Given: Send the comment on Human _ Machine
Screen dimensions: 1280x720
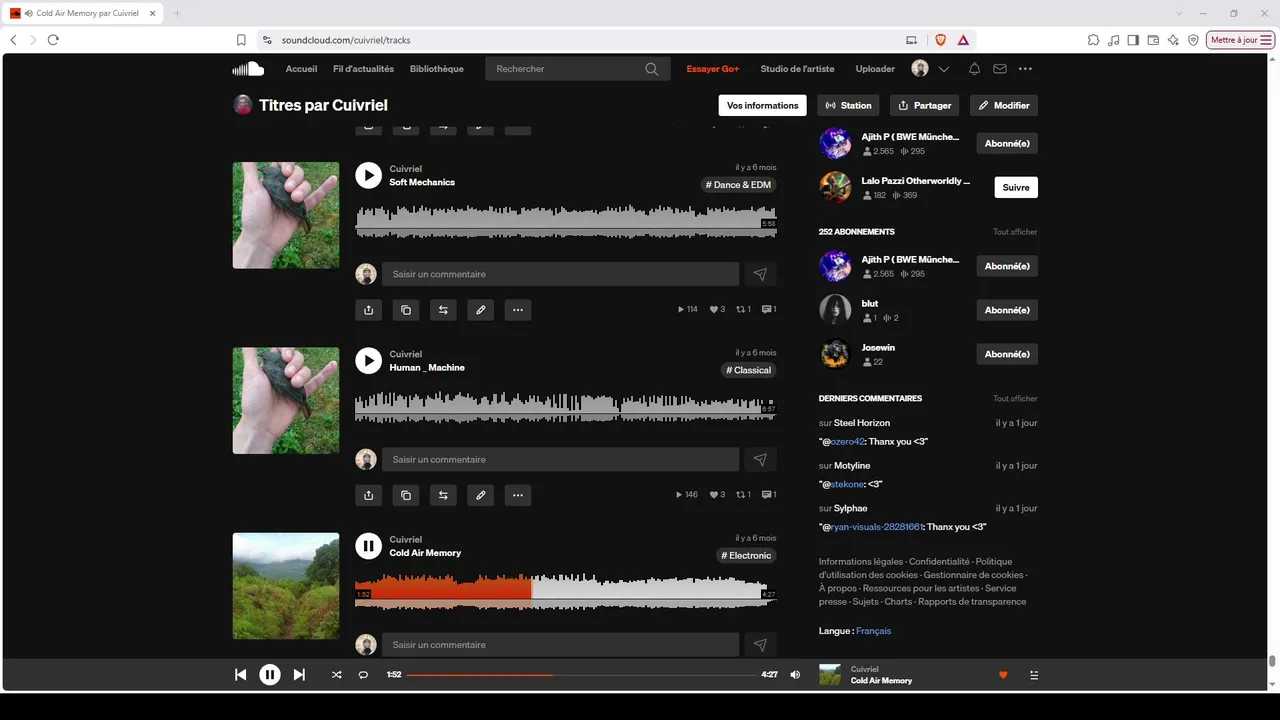Looking at the screenshot, I should (x=760, y=459).
